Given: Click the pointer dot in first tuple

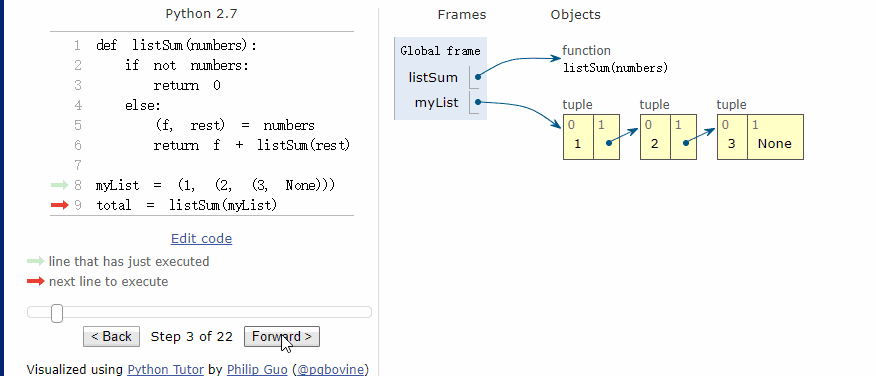Looking at the screenshot, I should point(609,143).
